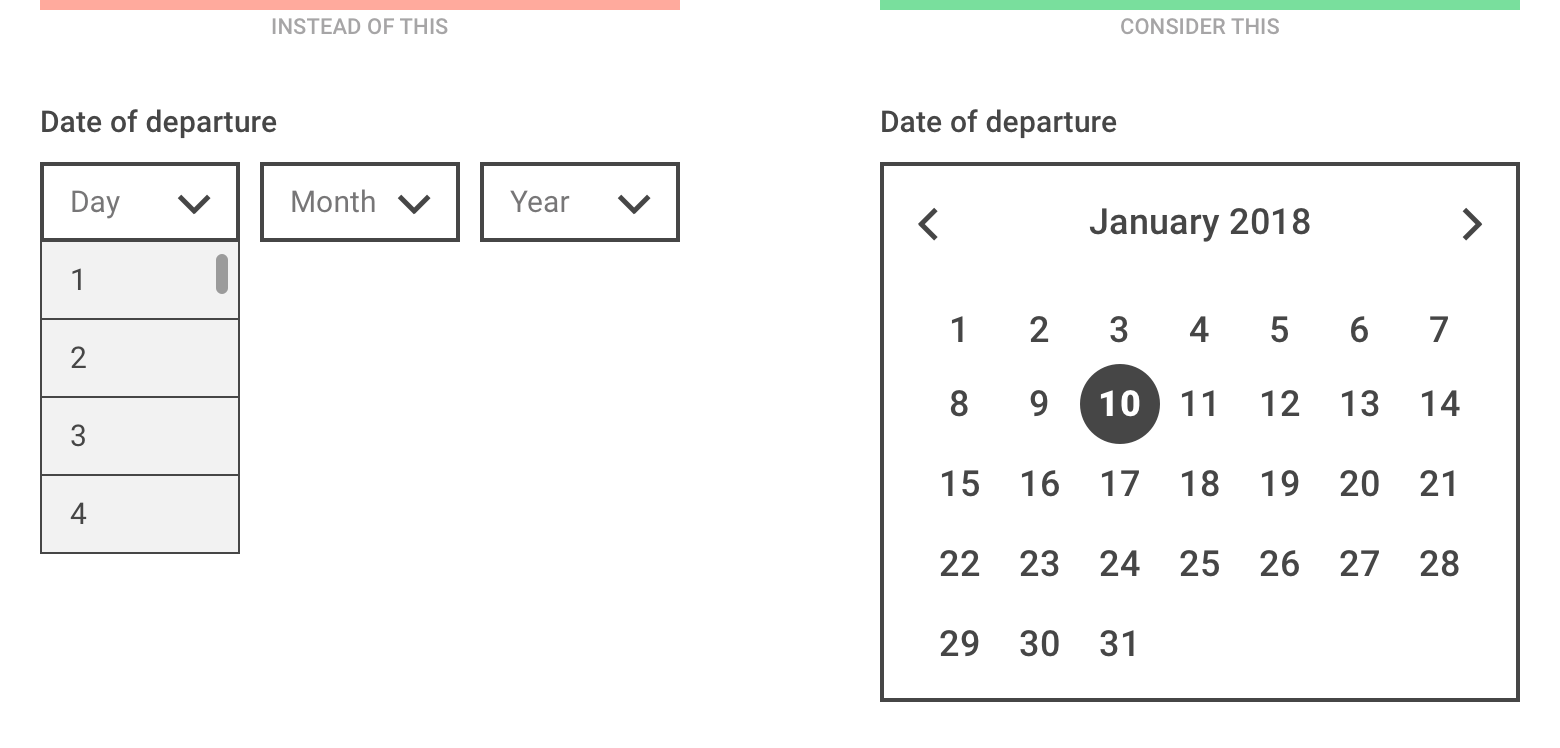The image size is (1560, 748).
Task: Open the Day dropdown
Action: click(x=140, y=203)
